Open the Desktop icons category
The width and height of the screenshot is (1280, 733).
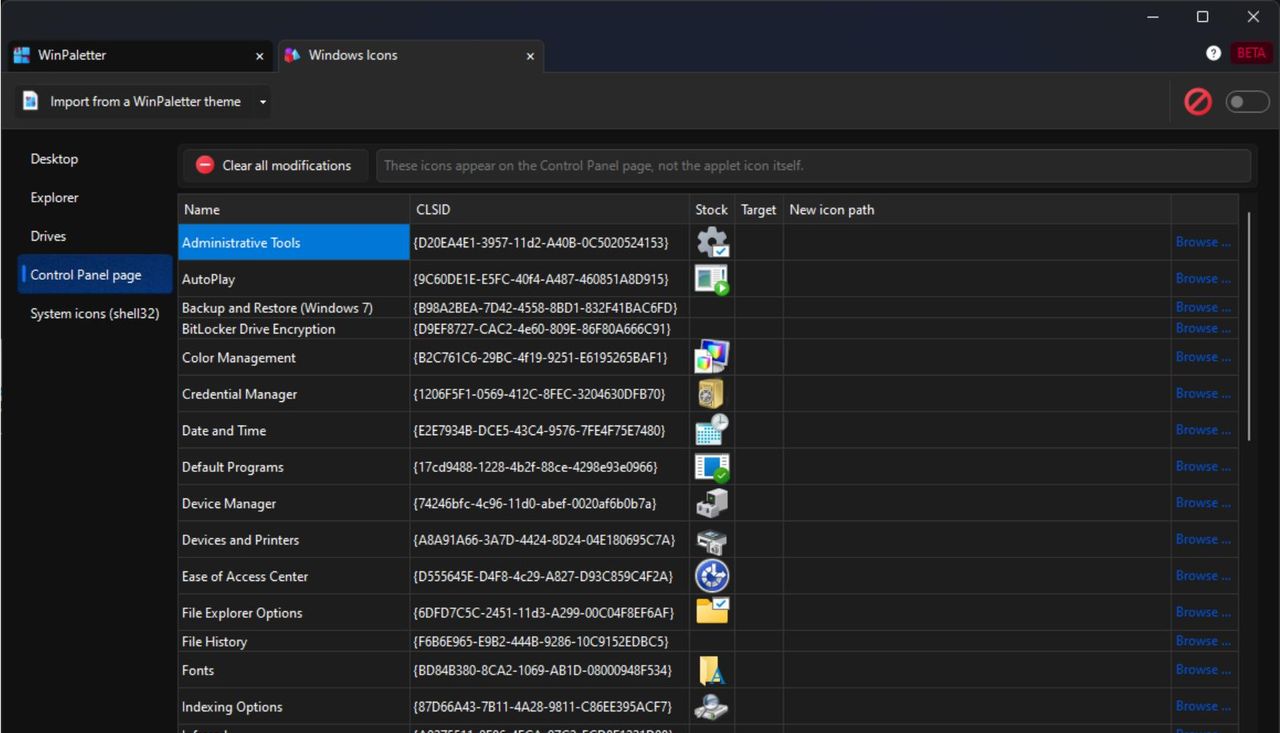tap(54, 158)
